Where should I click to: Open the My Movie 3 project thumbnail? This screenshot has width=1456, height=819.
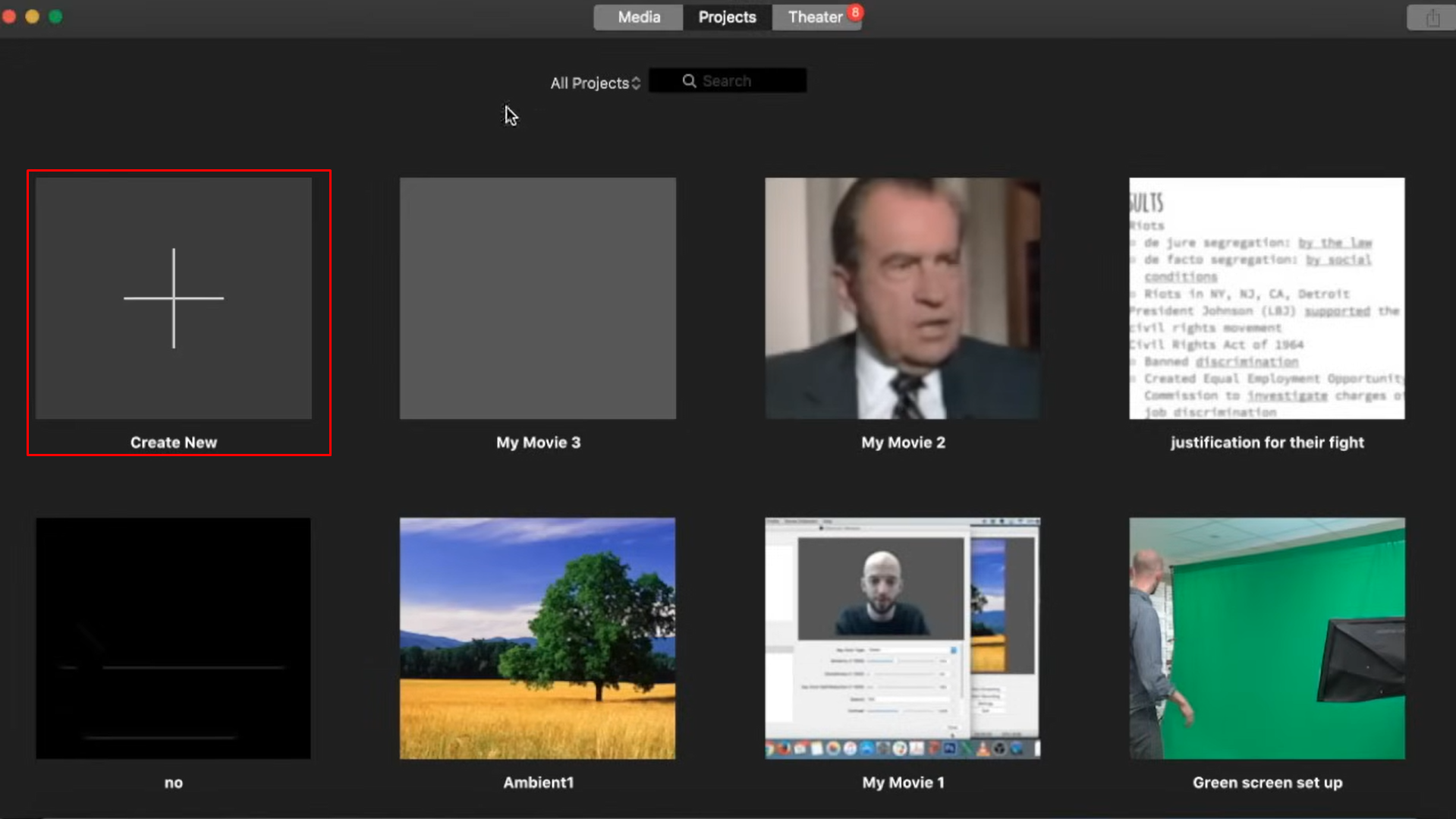pos(538,298)
